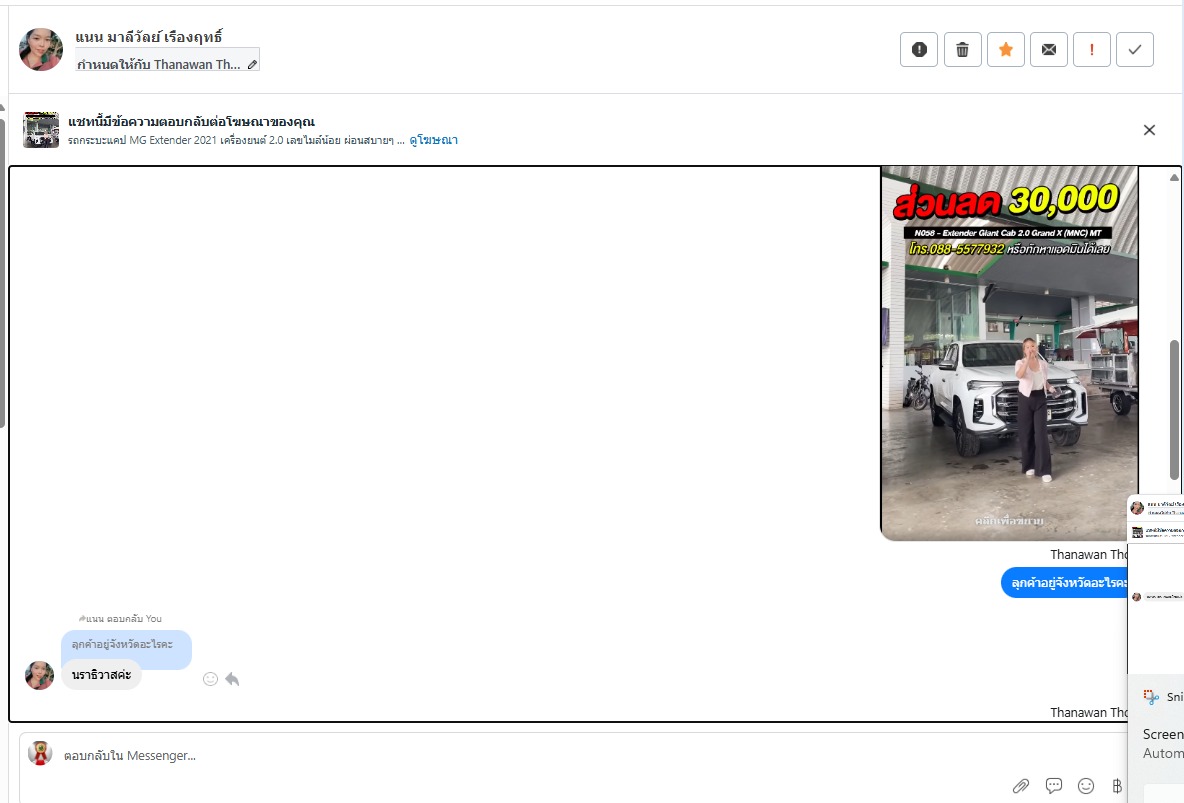
Task: Click แนน ตอบกลับ You reply label
Action: click(x=121, y=619)
